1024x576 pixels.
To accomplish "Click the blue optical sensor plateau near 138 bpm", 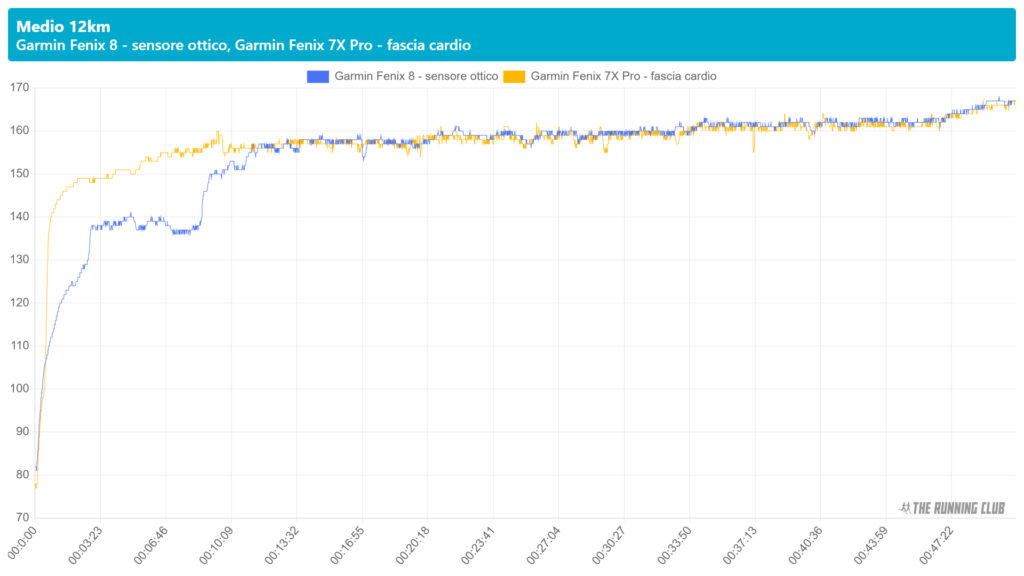I will pos(145,225).
